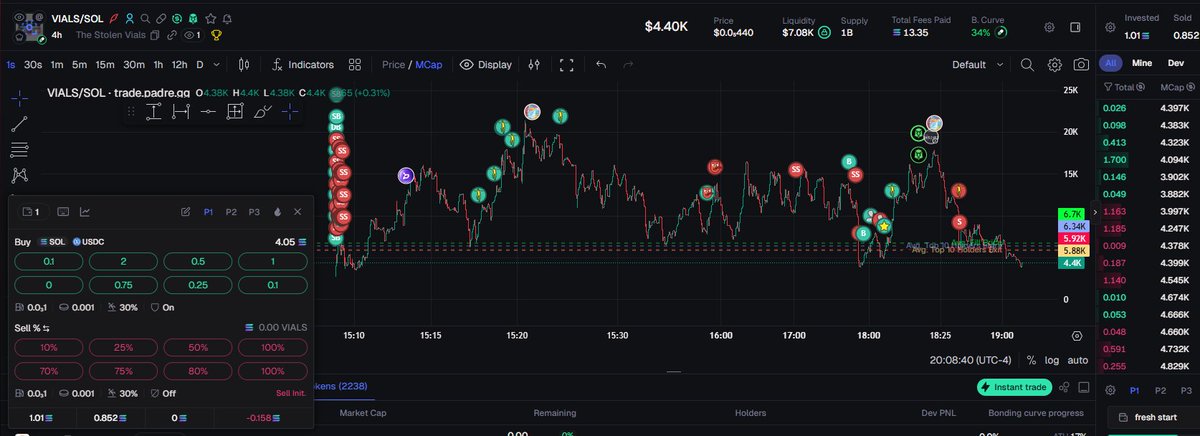Screen dimensions: 1200x436
Task: Switch to preset P3 in trade panel
Action: [254, 212]
